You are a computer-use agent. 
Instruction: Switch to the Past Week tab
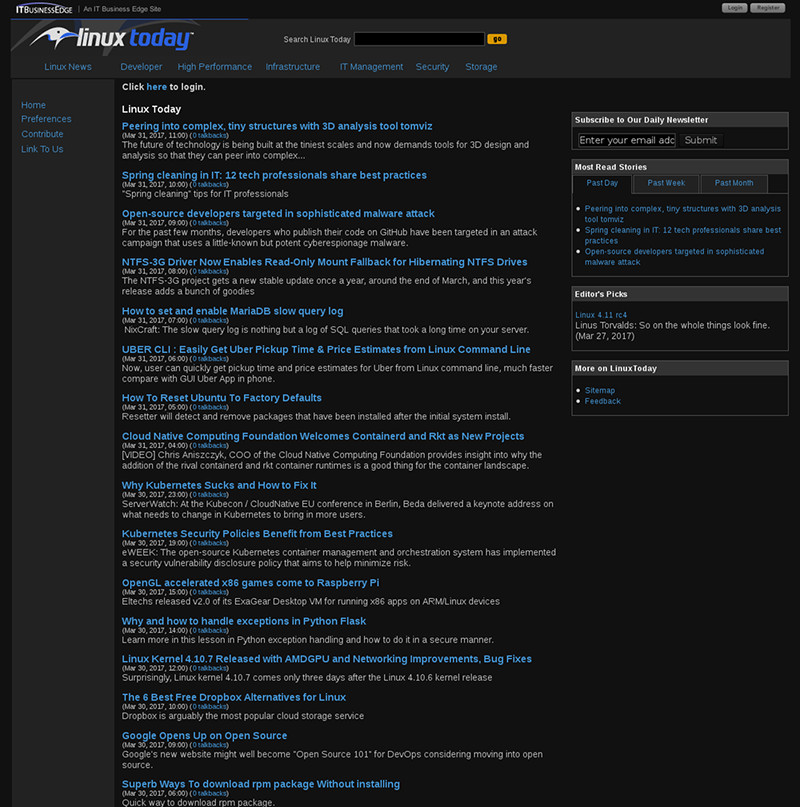[x=666, y=183]
